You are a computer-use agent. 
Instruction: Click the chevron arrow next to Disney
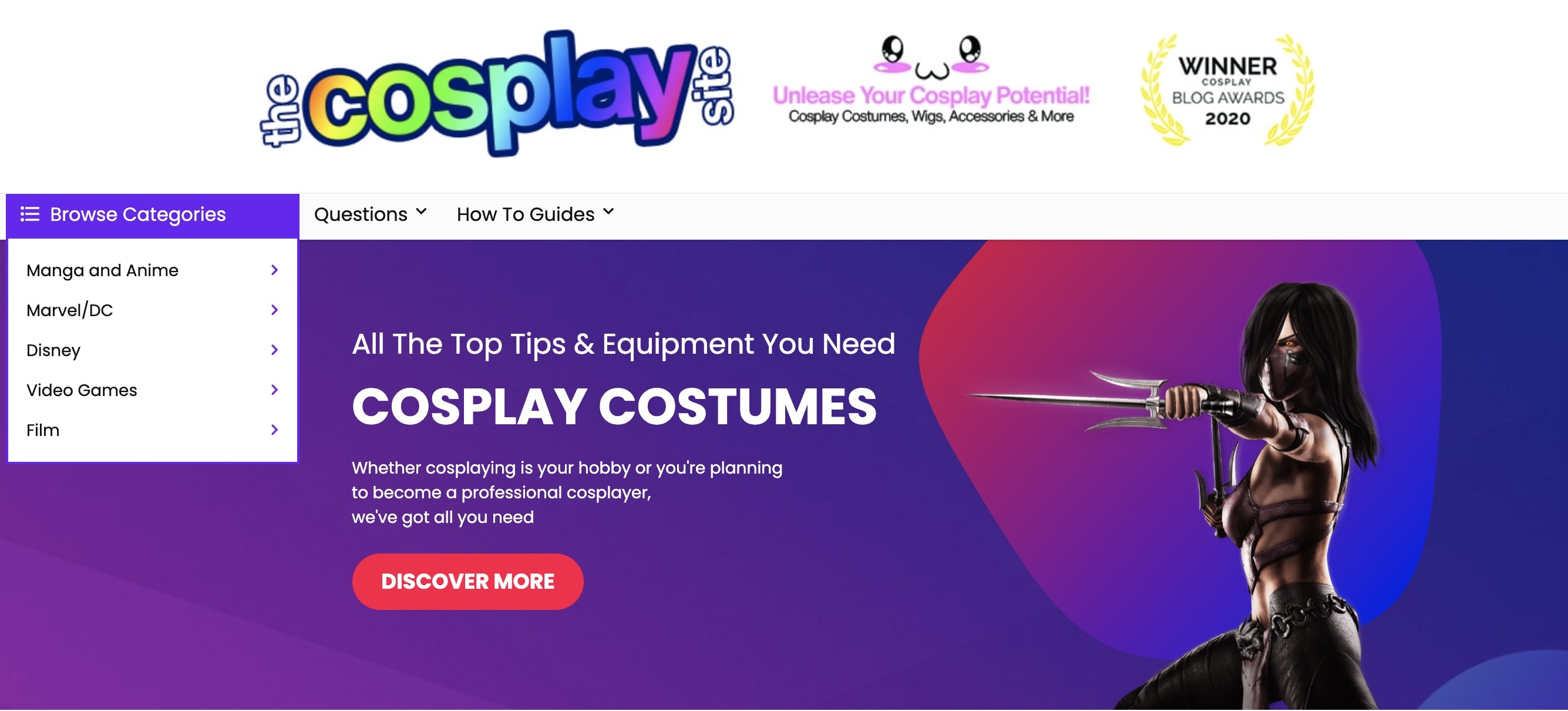point(274,350)
